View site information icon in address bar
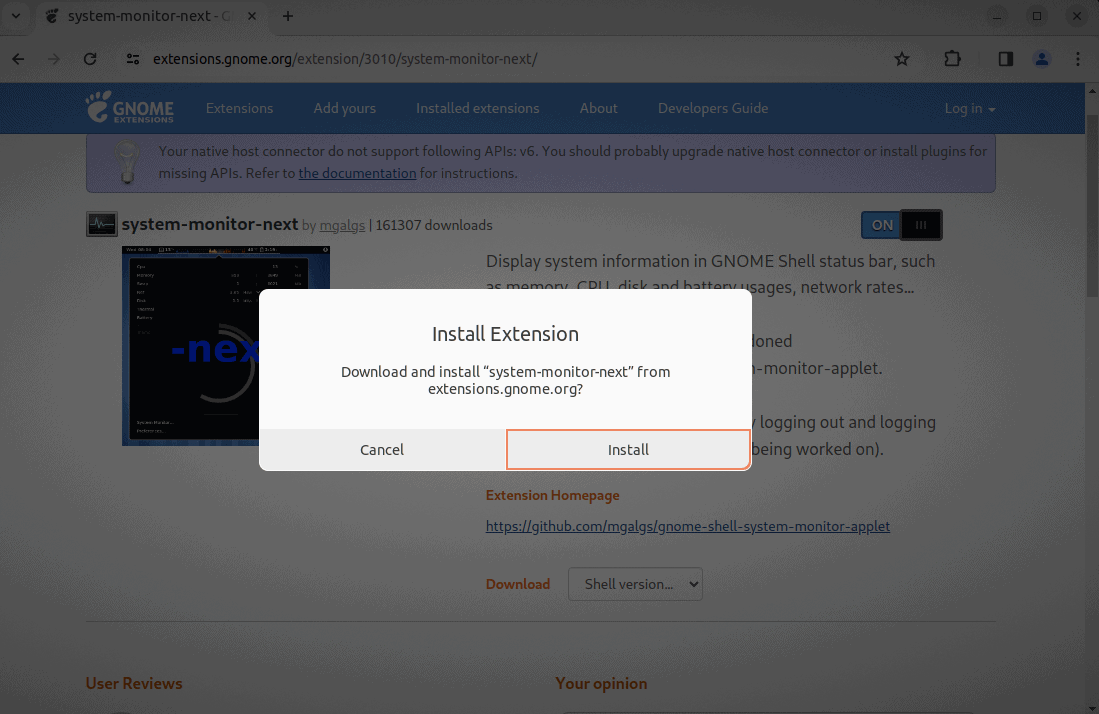This screenshot has height=714, width=1099. 132,59
